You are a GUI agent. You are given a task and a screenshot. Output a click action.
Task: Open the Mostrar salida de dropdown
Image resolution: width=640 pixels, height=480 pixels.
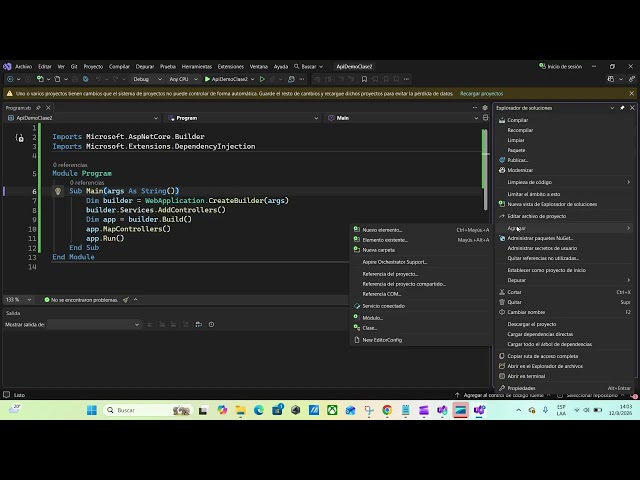(x=94, y=324)
